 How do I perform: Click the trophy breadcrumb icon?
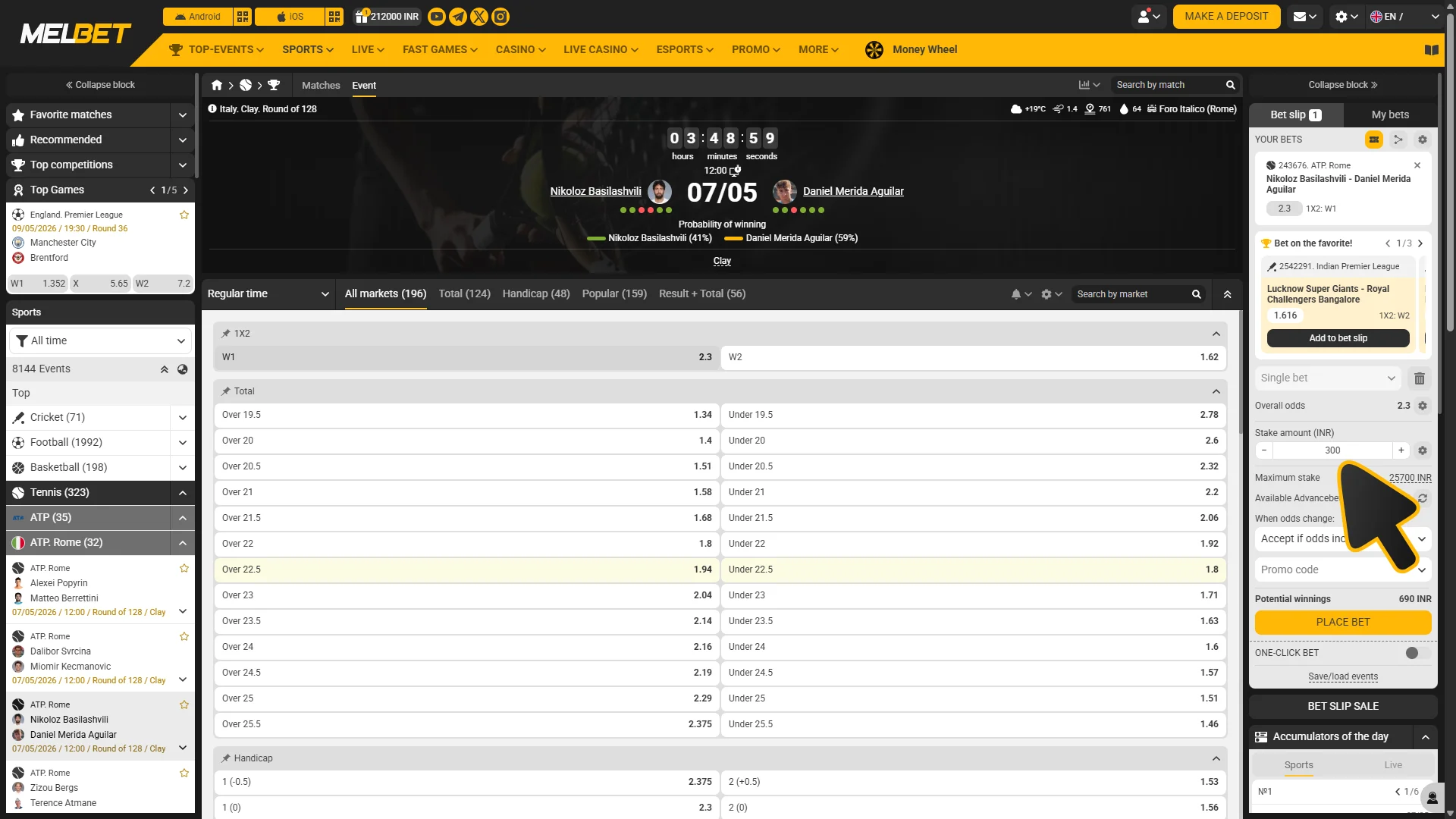point(274,85)
